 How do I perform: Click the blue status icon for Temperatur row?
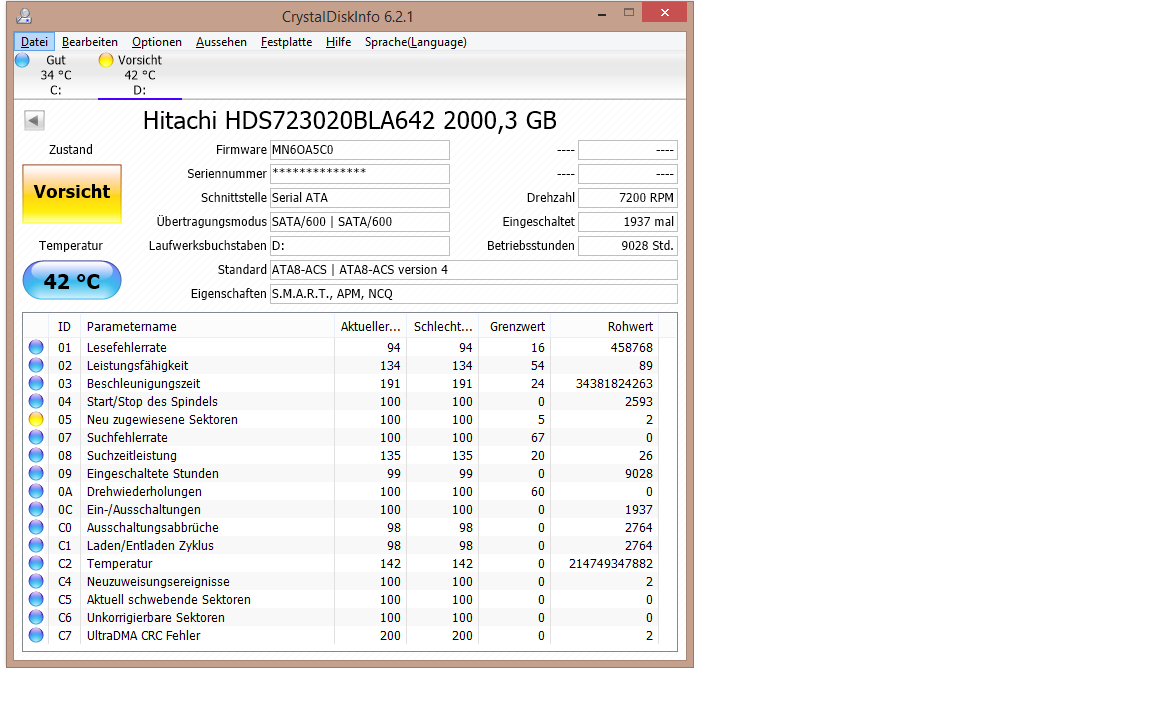[x=36, y=563]
